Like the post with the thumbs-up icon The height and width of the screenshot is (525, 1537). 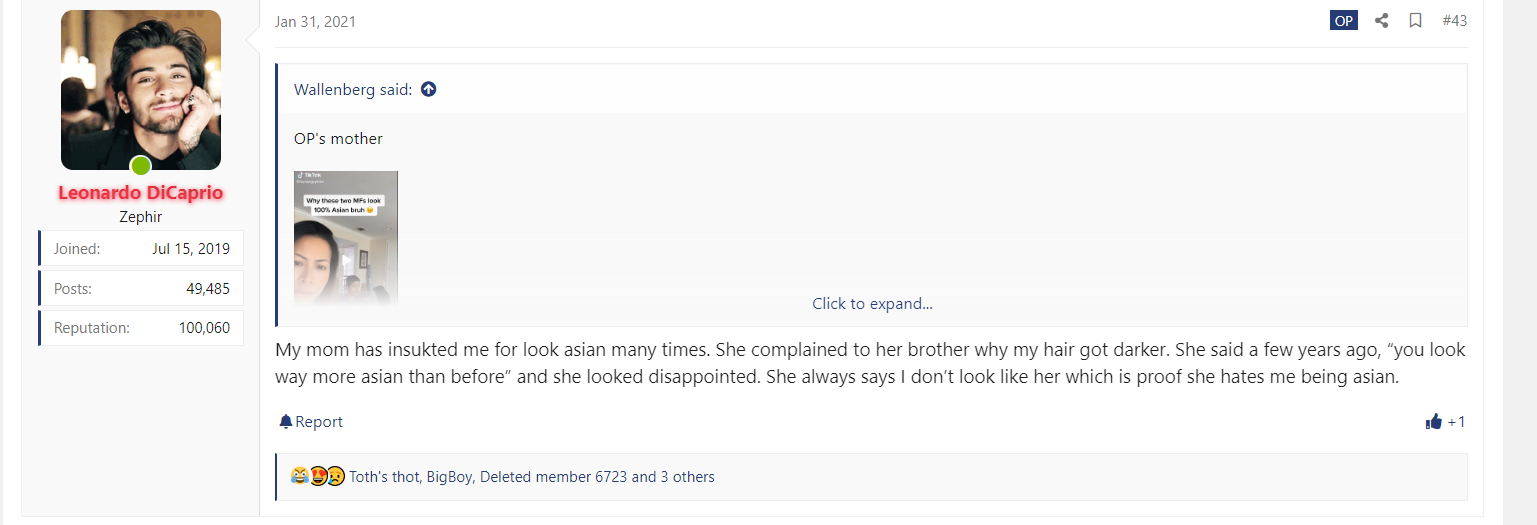(x=1434, y=422)
